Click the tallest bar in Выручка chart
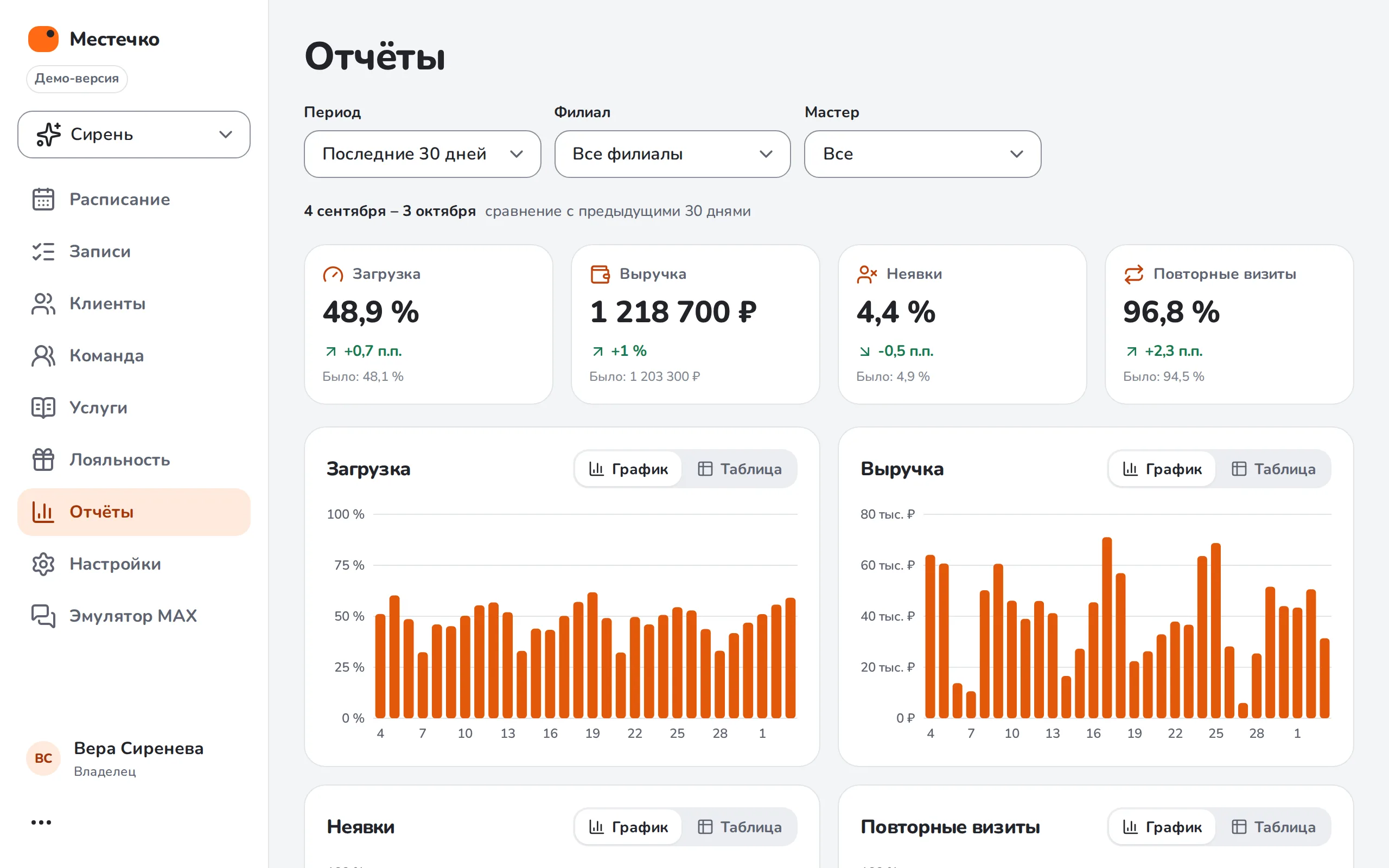The height and width of the screenshot is (868, 1389). (x=1107, y=628)
